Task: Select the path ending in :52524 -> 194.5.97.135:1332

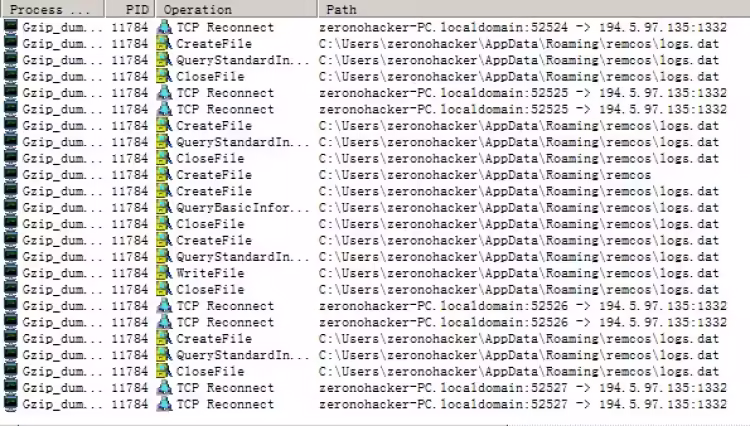Action: pyautogui.click(x=523, y=27)
